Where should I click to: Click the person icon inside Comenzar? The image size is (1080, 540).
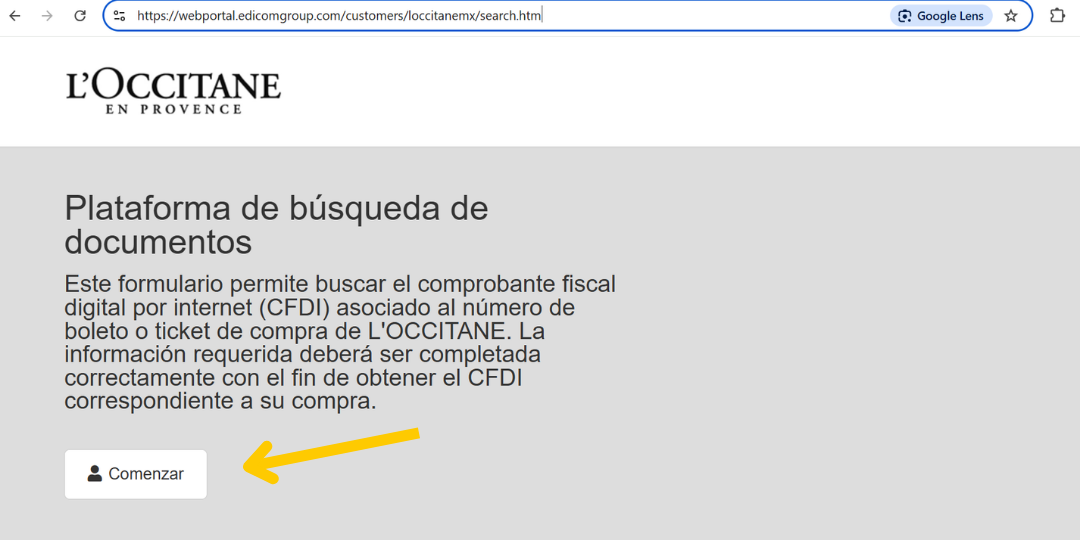(95, 473)
